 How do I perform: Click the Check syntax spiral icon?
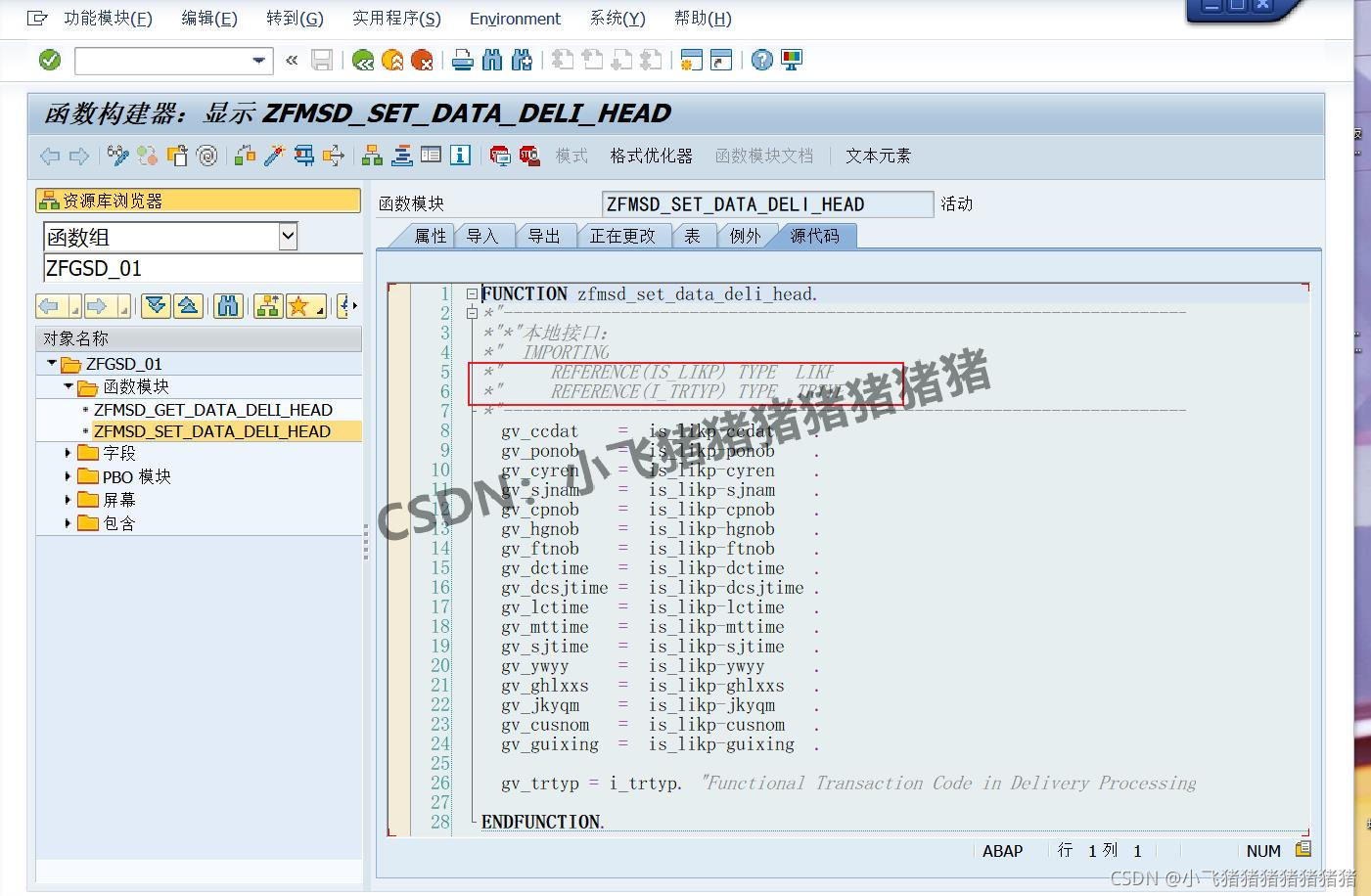tap(206, 156)
